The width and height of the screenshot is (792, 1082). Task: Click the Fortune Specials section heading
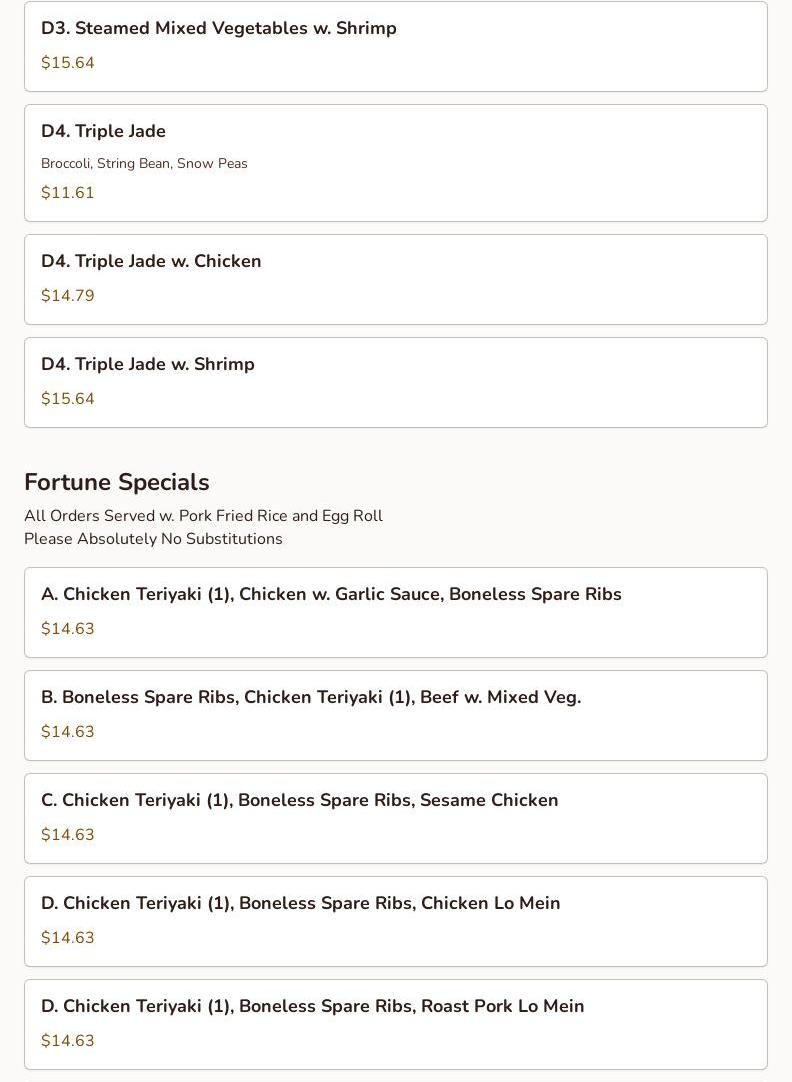coord(117,482)
